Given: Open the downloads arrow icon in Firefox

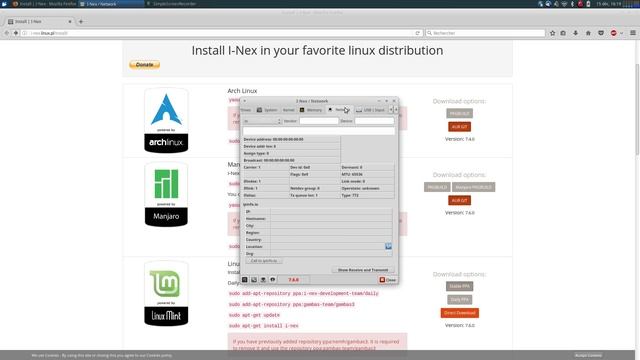Looking at the screenshot, I should pos(576,33).
